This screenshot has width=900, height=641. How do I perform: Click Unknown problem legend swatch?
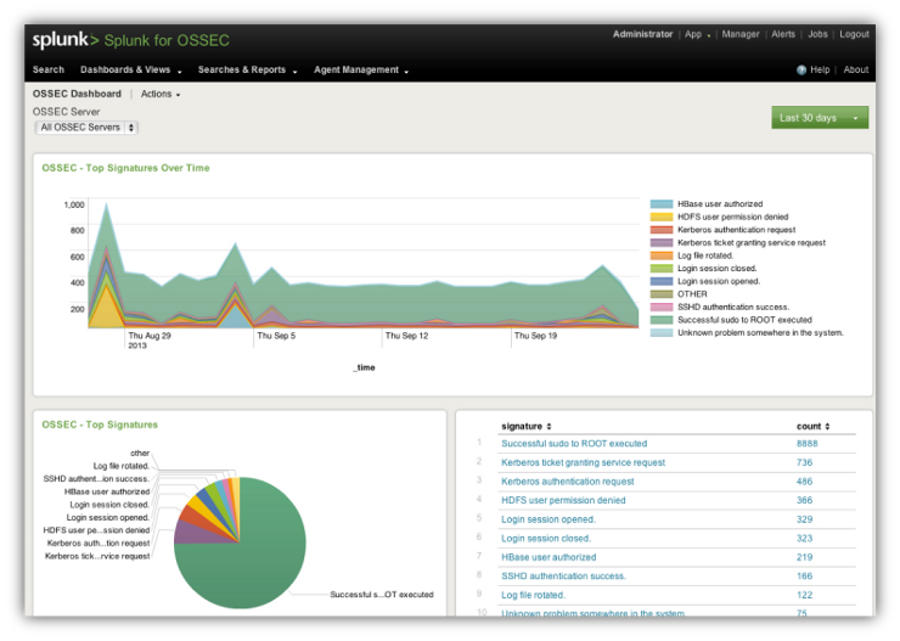(x=661, y=333)
